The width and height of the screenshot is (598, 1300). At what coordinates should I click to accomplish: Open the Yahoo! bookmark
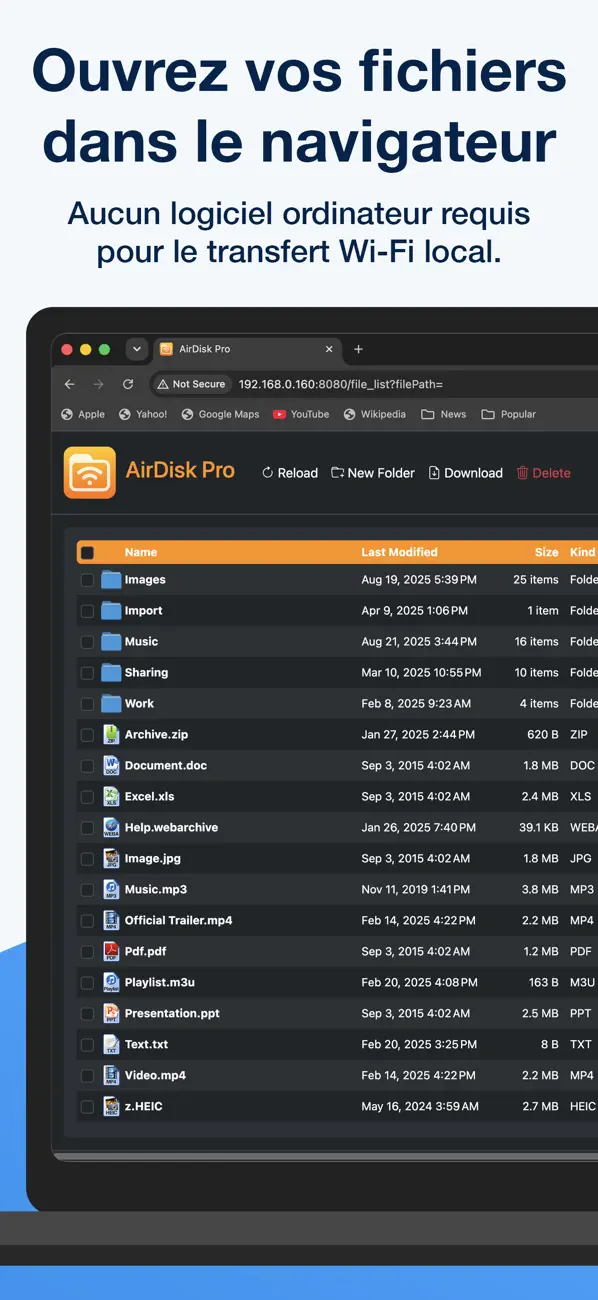click(143, 414)
